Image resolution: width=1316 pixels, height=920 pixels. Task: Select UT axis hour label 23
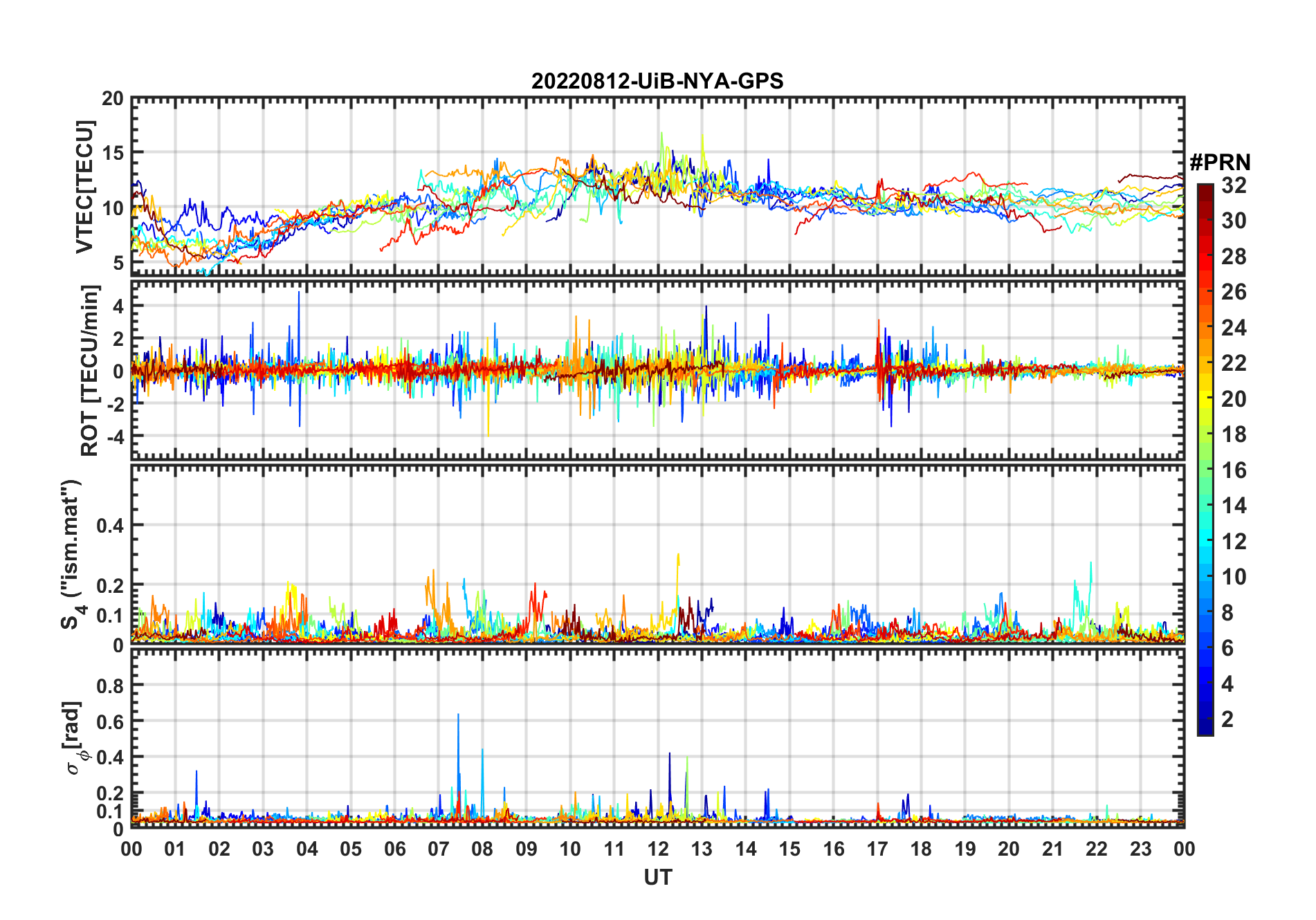[x=1141, y=849]
